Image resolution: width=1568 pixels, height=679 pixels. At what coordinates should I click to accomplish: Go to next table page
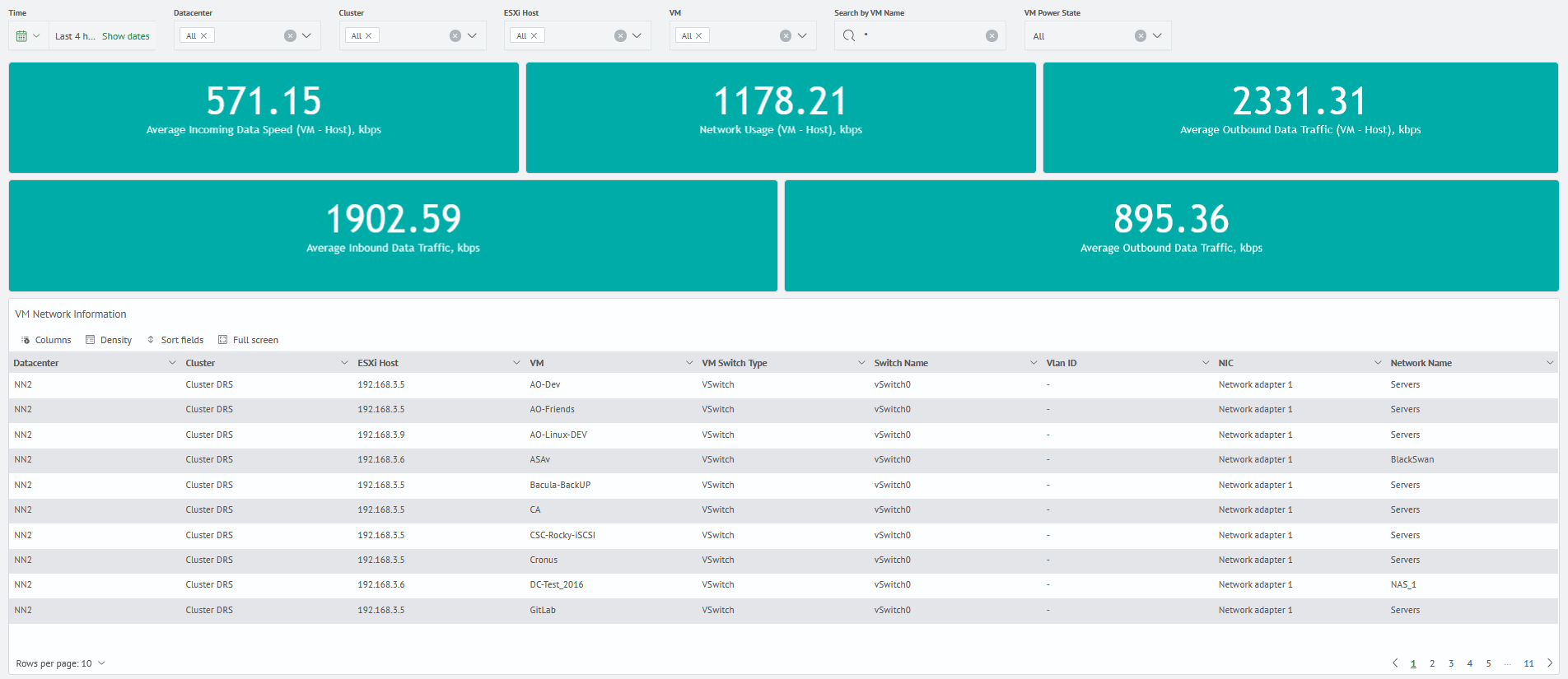1550,663
